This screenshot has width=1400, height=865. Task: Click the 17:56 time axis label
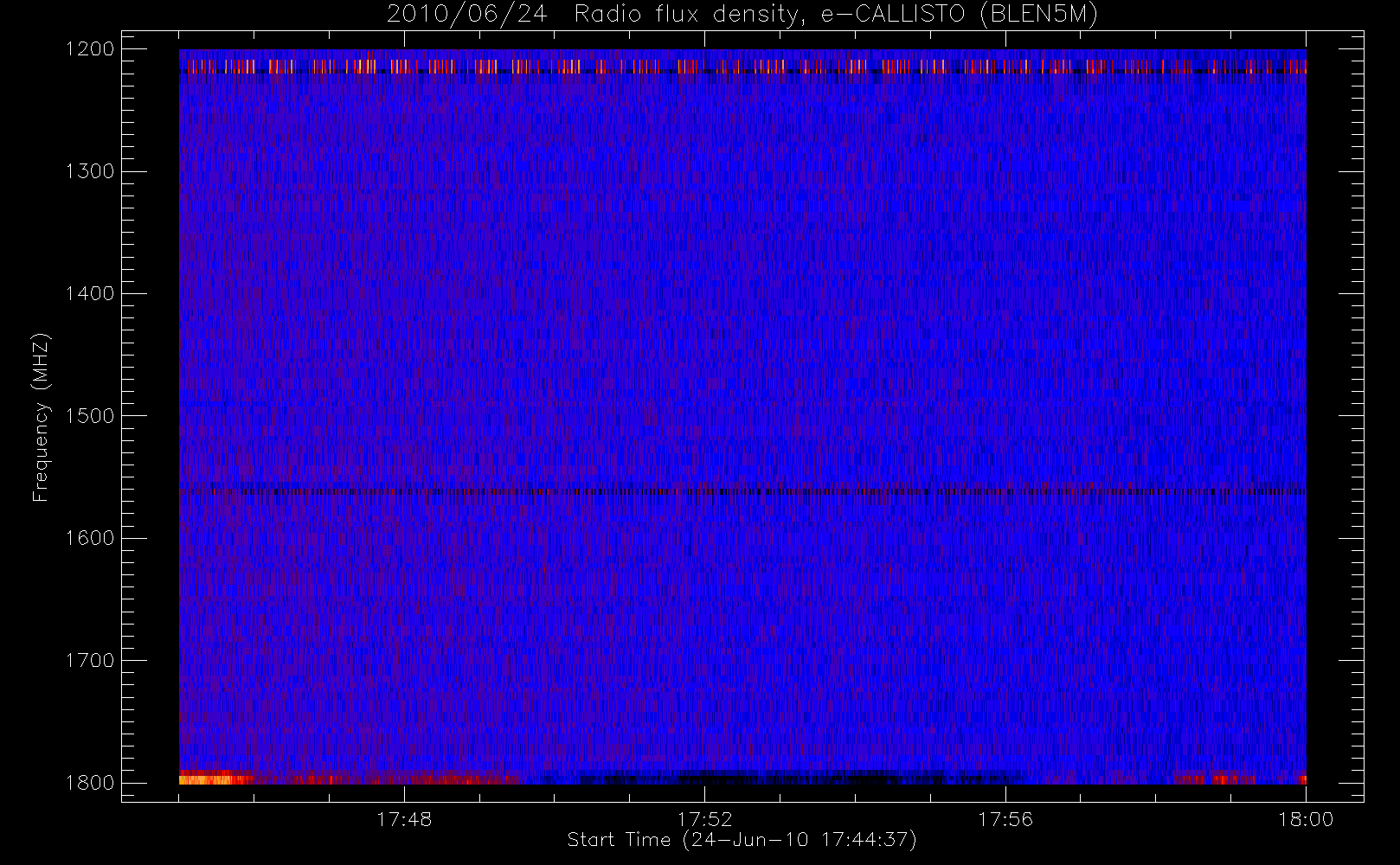click(x=1005, y=819)
